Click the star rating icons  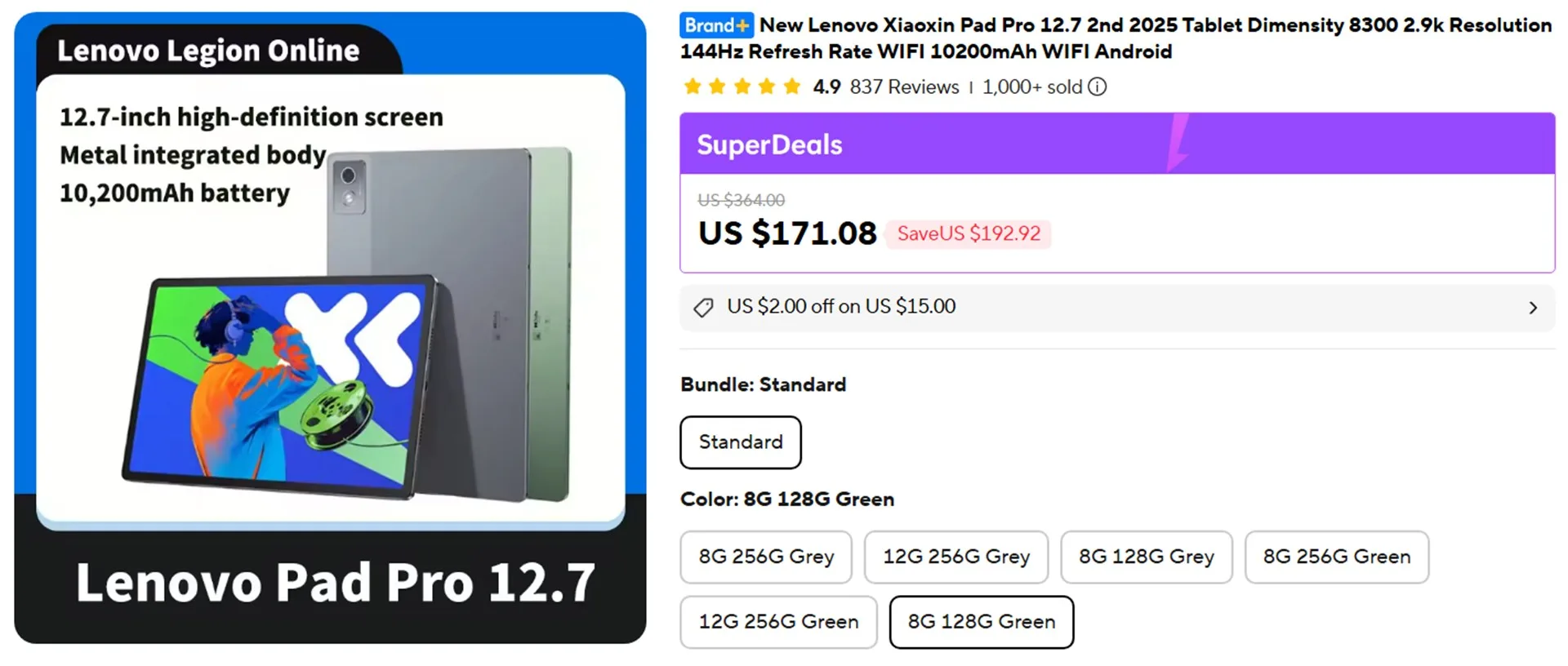click(742, 87)
